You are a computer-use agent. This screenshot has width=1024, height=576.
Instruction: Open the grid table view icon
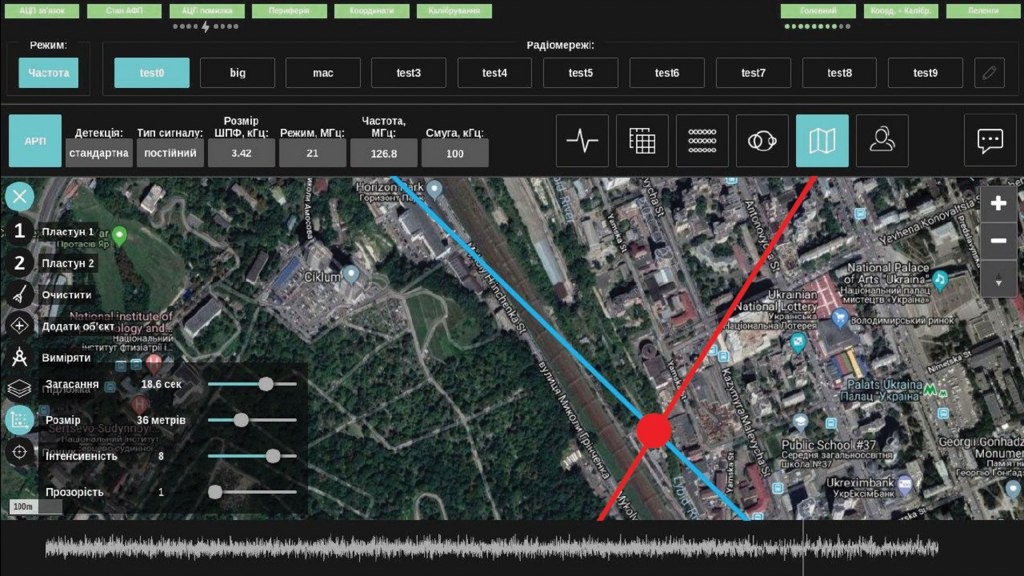642,141
